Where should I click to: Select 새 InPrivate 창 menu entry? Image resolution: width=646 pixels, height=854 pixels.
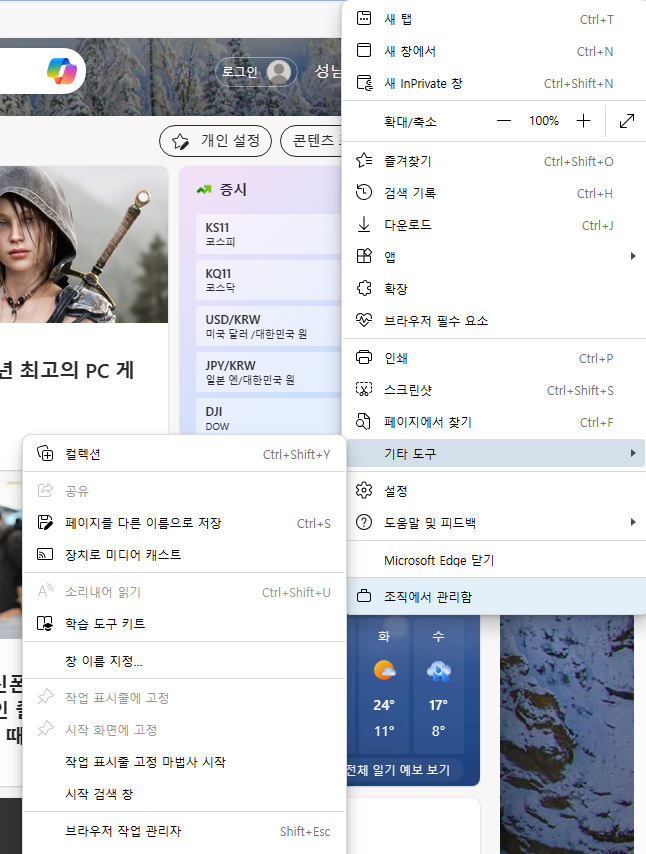(x=495, y=83)
